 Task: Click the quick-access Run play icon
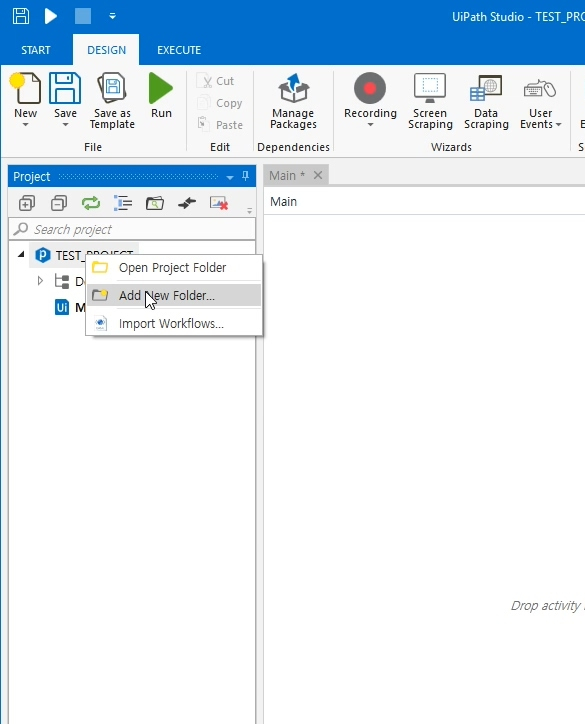(50, 16)
